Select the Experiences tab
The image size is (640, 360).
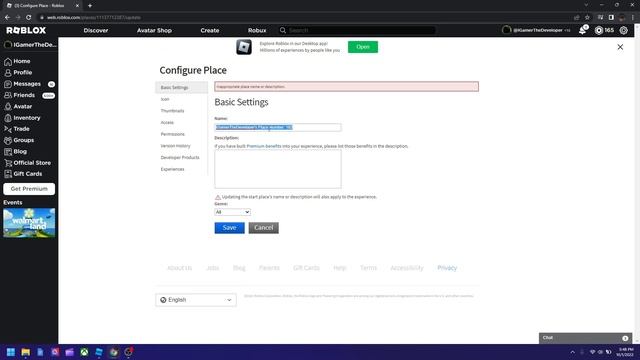(x=172, y=169)
